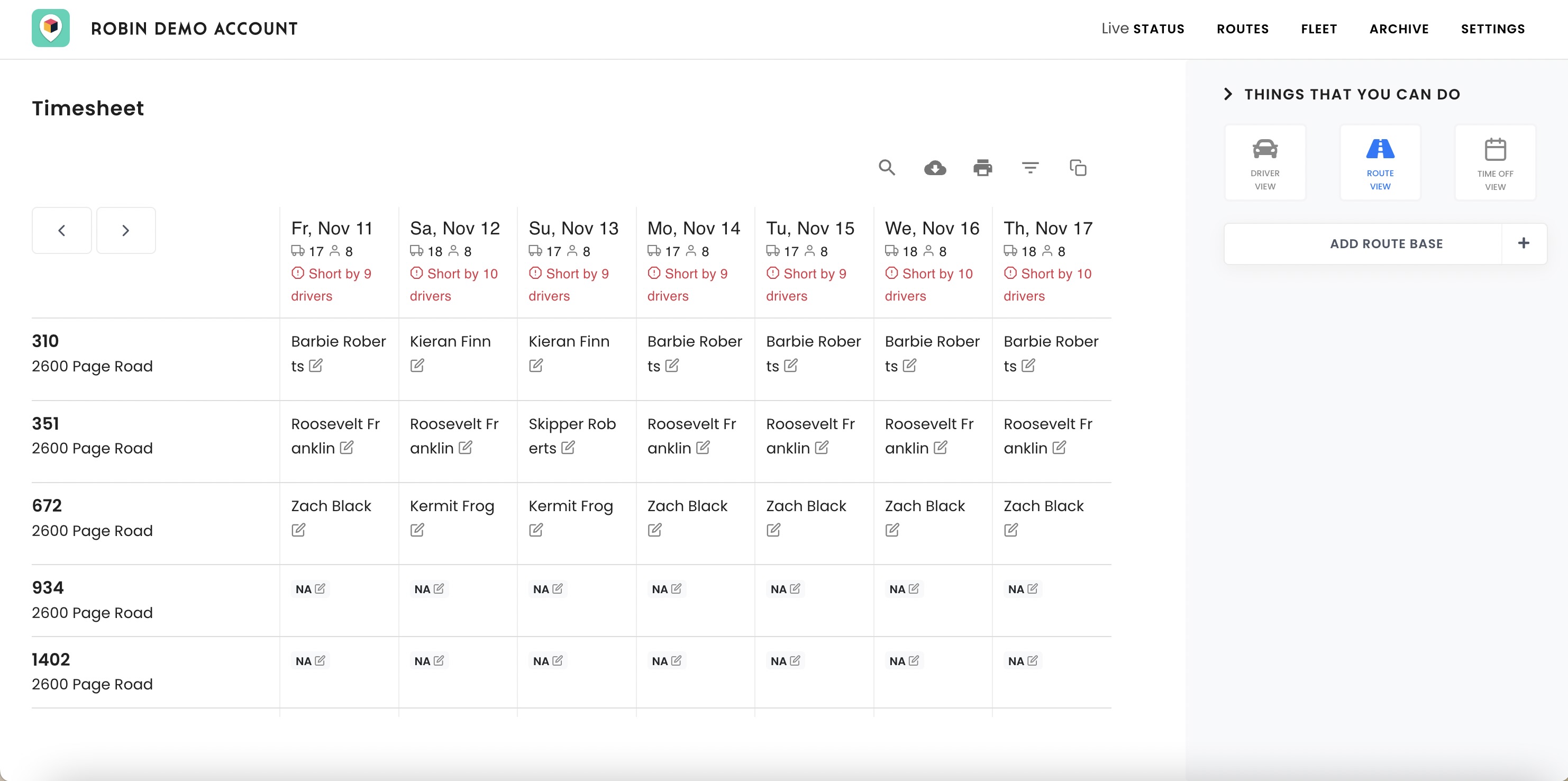Click the search magnifier icon
The width and height of the screenshot is (1568, 781).
(x=887, y=167)
